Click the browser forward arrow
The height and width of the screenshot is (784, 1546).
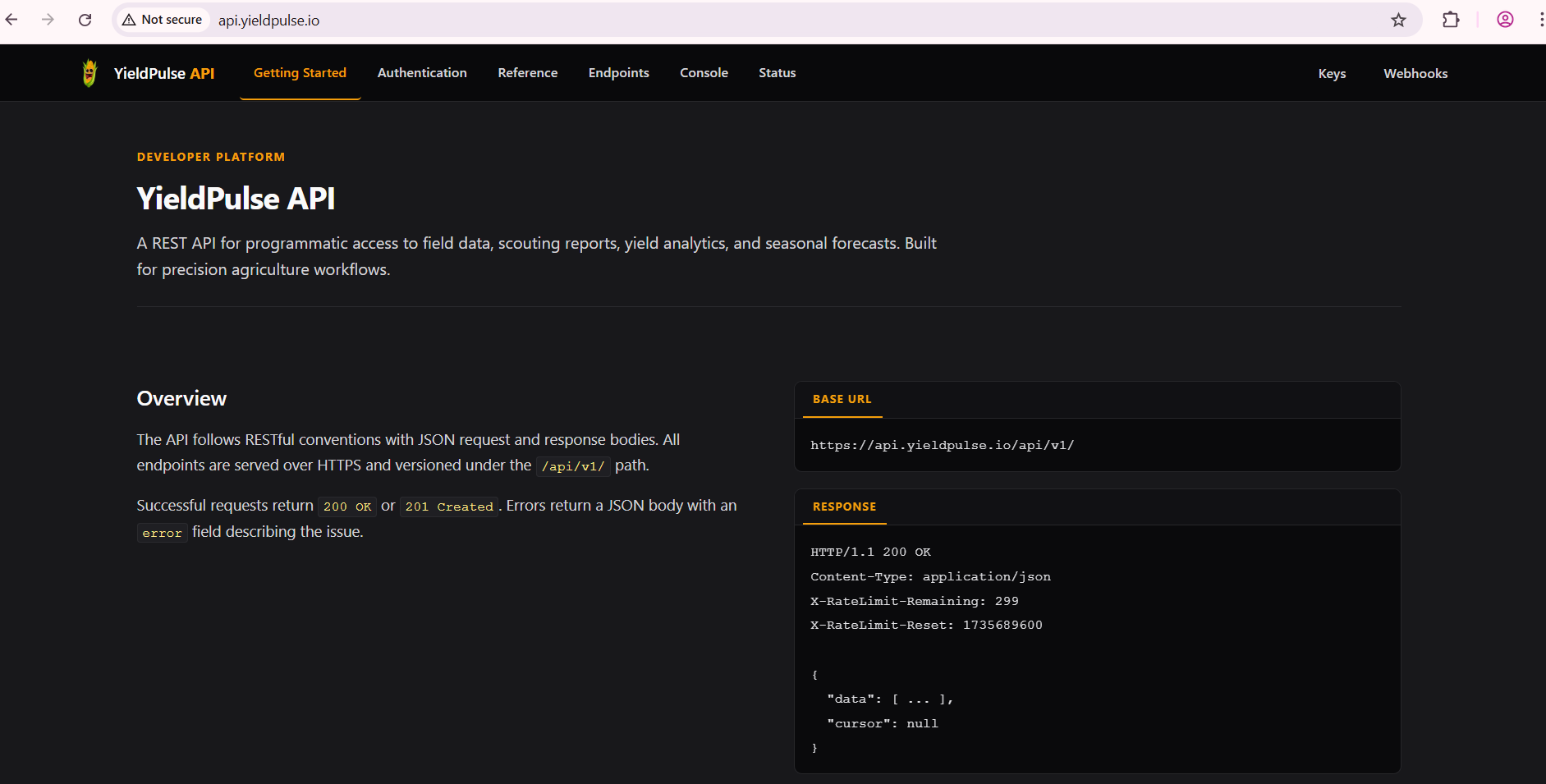tap(48, 20)
